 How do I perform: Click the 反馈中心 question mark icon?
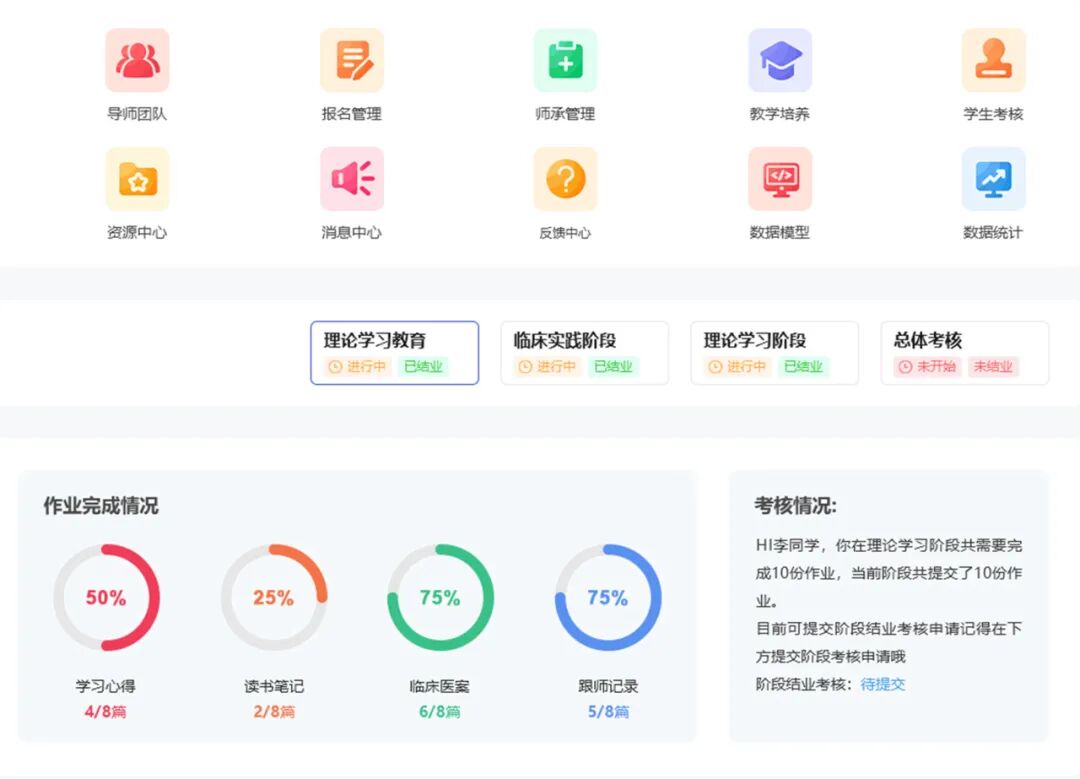tap(565, 180)
